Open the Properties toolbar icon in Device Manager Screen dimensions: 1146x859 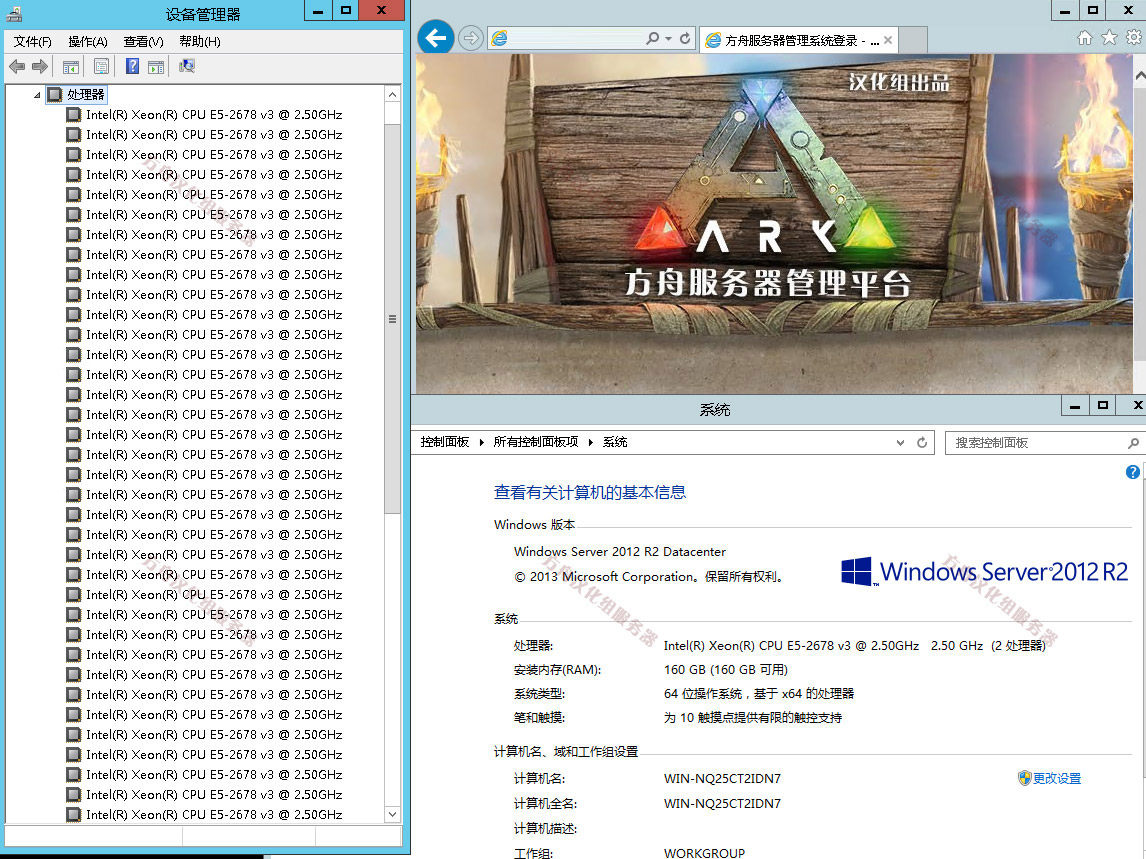pos(102,67)
